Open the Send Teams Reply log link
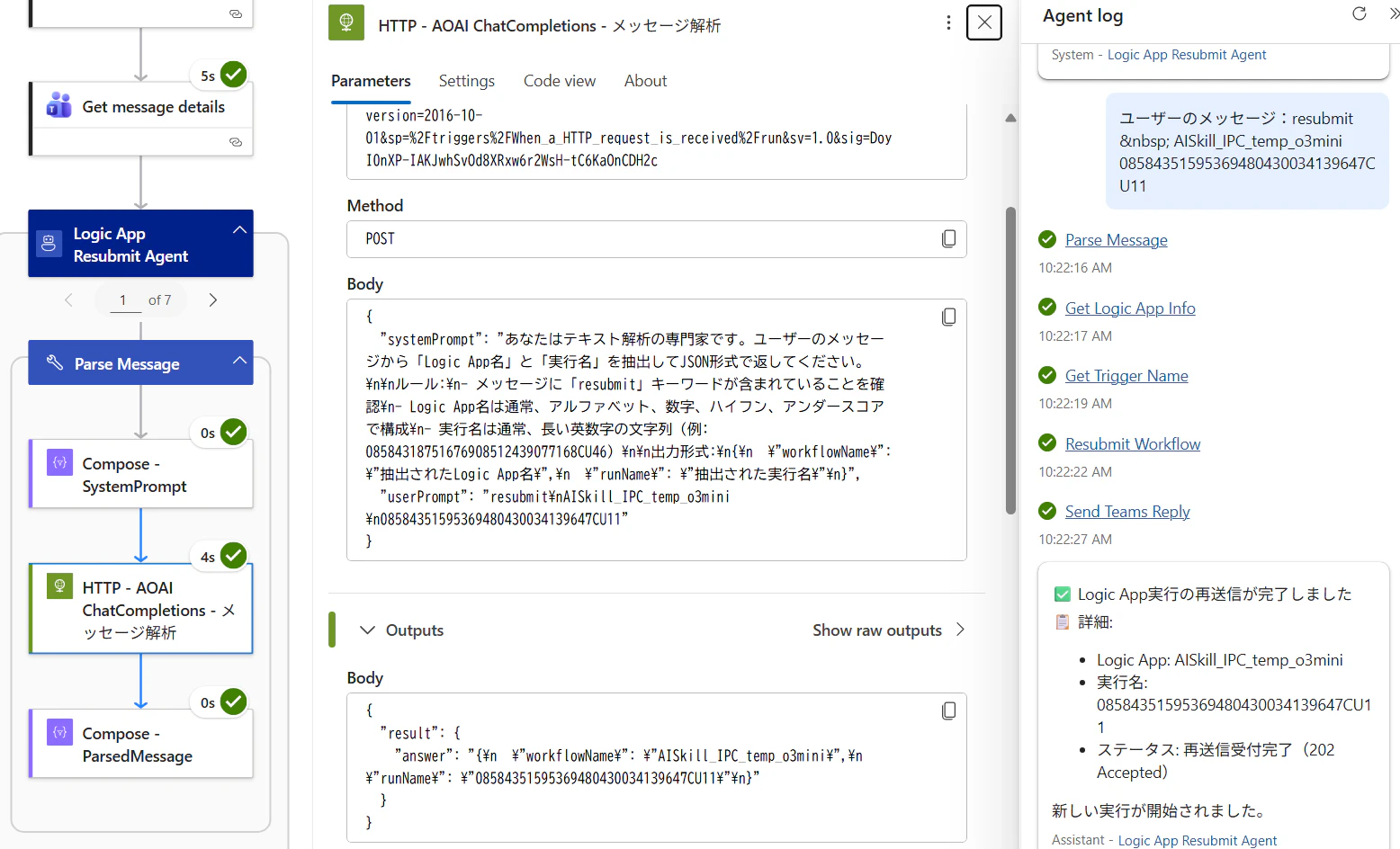The width and height of the screenshot is (1400, 849). click(1127, 512)
